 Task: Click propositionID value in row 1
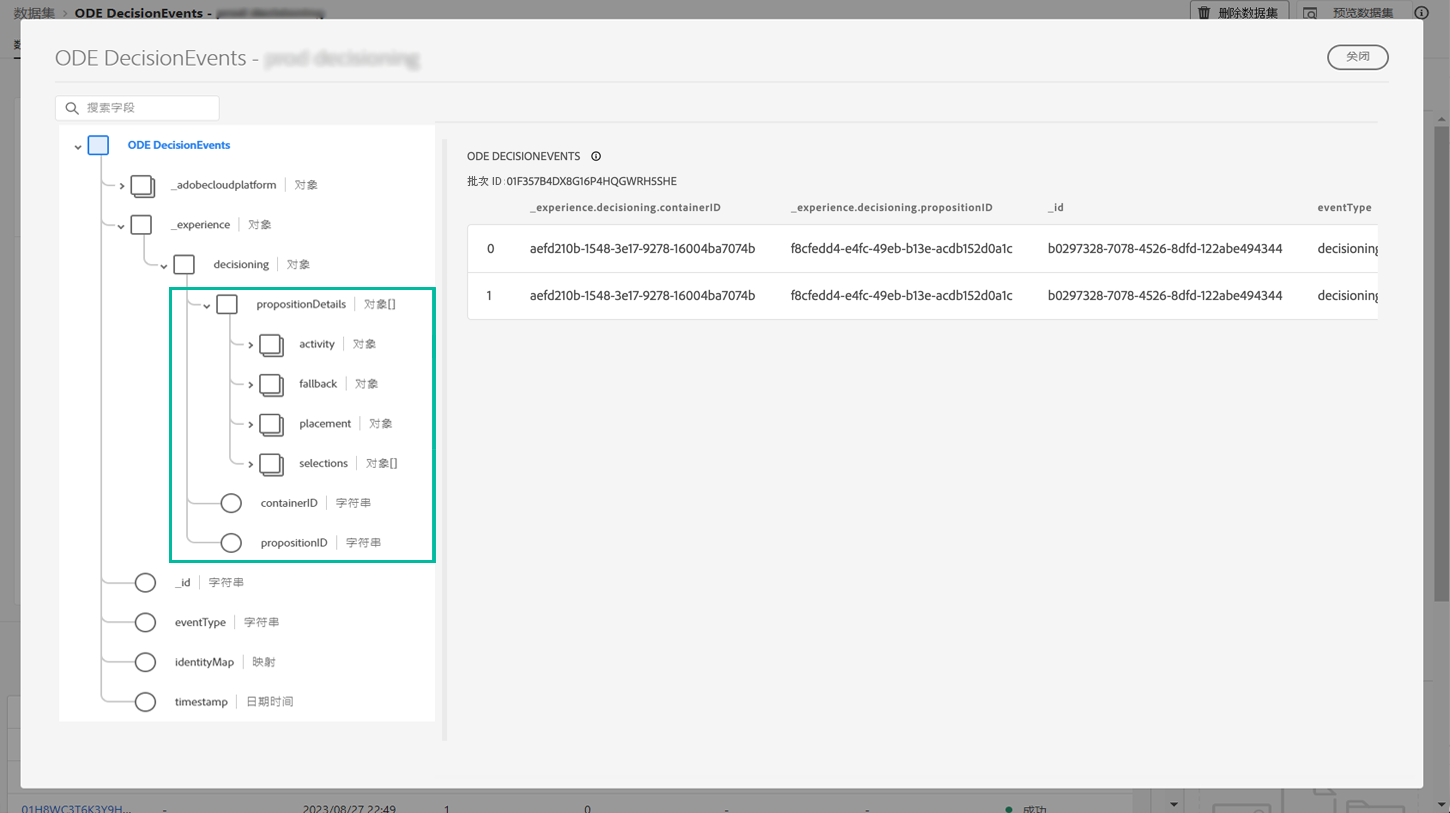(x=901, y=296)
